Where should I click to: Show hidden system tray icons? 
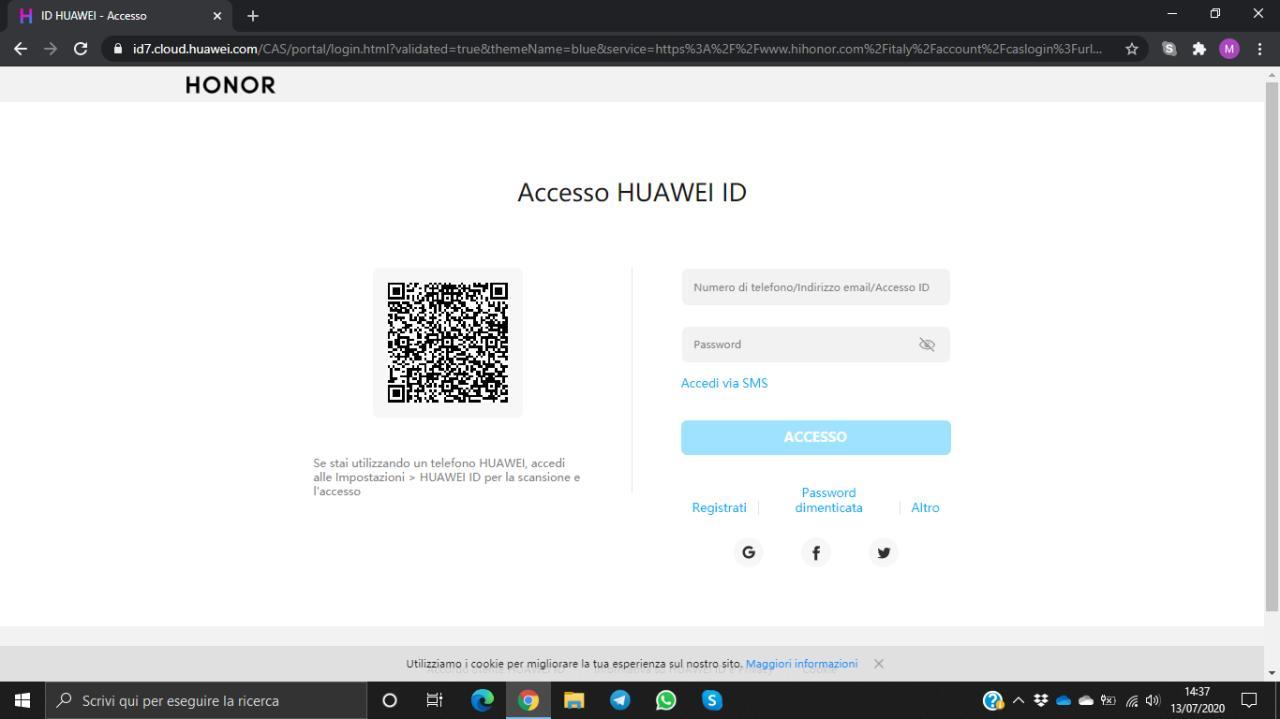(1019, 700)
